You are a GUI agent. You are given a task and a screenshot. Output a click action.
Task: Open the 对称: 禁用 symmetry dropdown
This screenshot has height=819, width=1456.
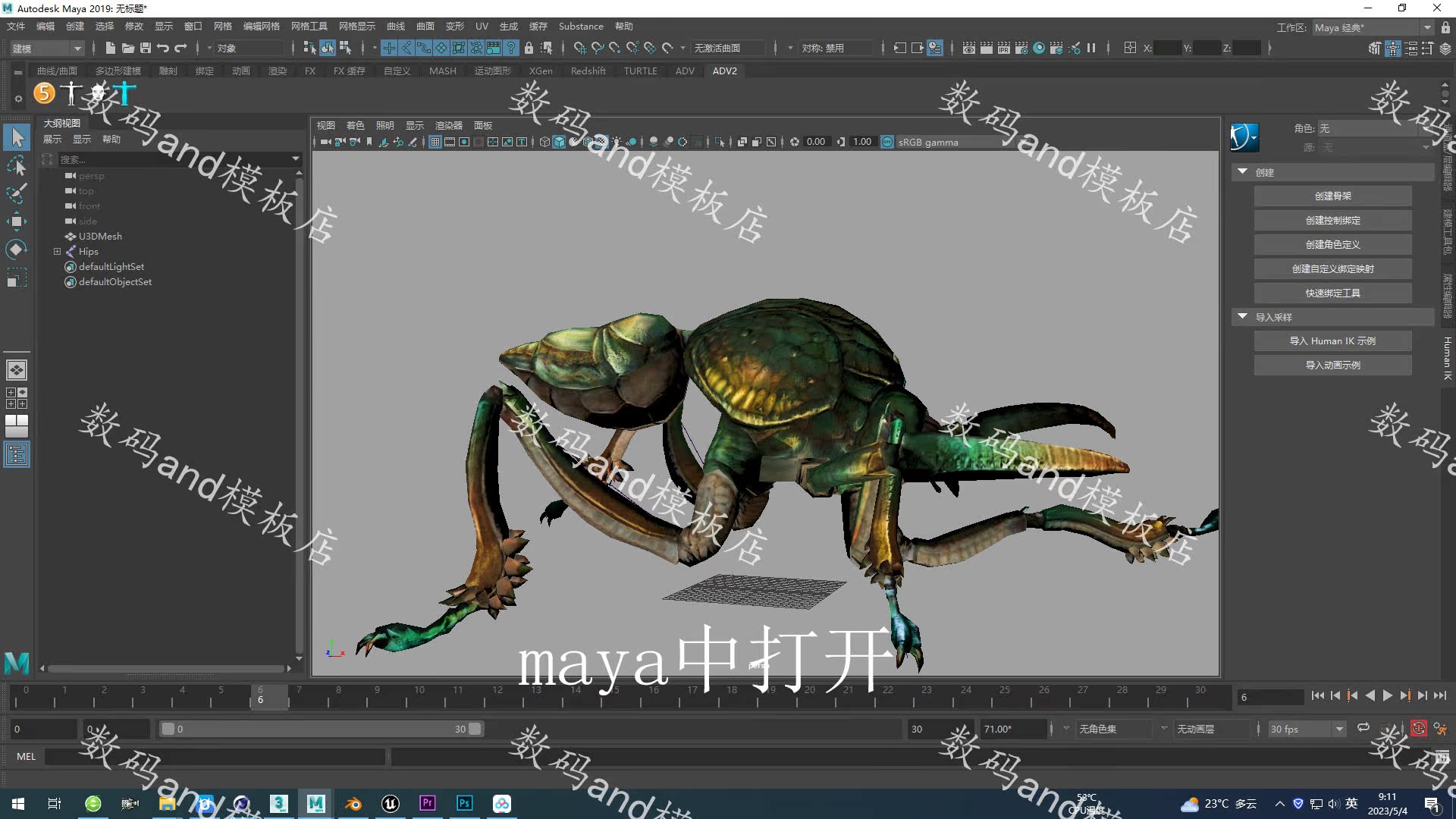[x=837, y=48]
